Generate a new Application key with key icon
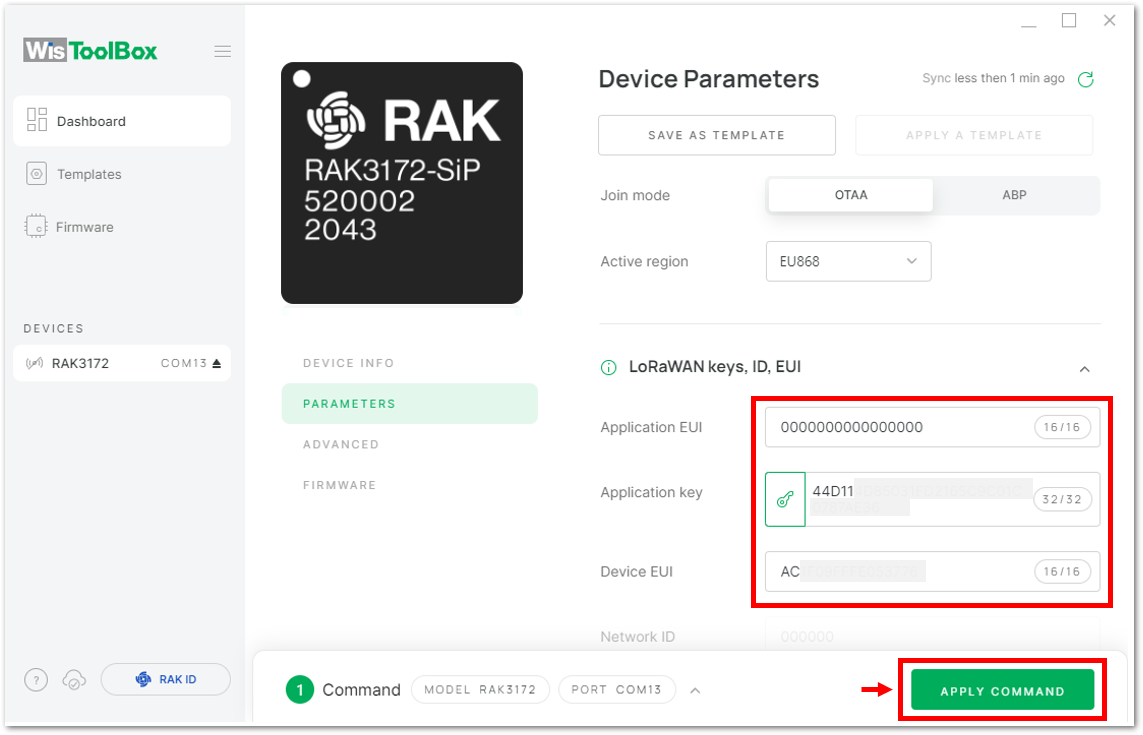1143x735 pixels. (785, 499)
